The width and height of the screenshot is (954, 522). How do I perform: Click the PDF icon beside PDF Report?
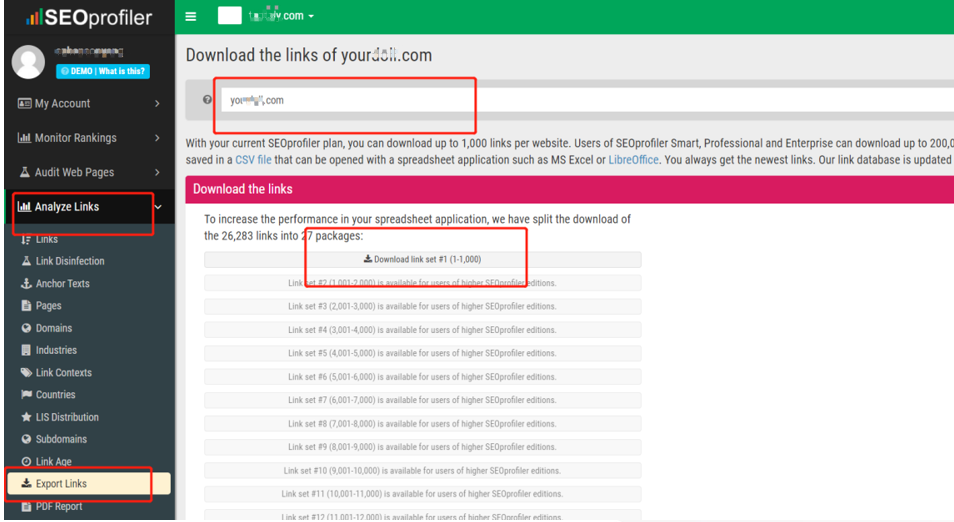pyautogui.click(x=26, y=506)
